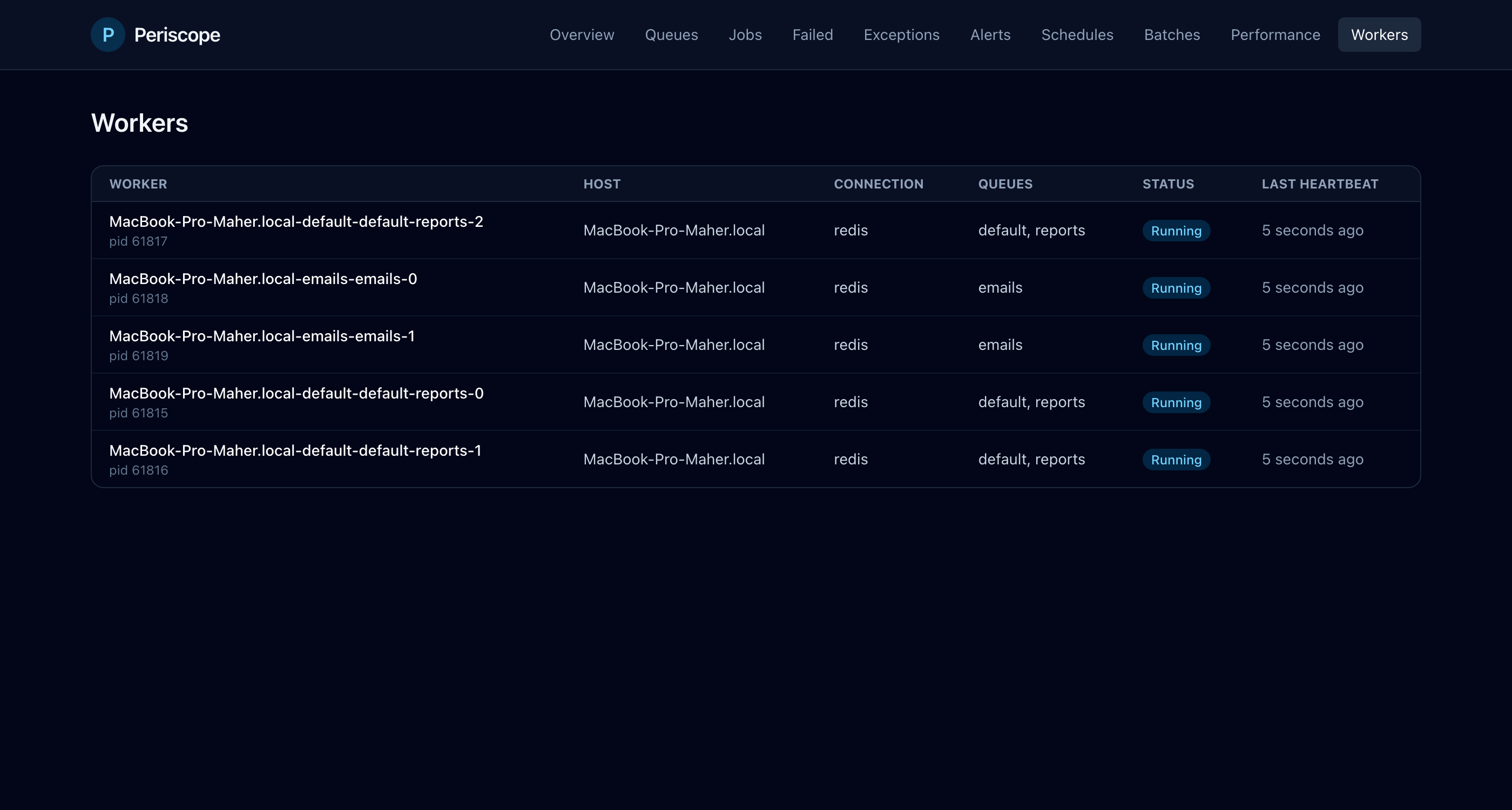Click the Workers page heading
Image resolution: width=1512 pixels, height=810 pixels.
(140, 123)
